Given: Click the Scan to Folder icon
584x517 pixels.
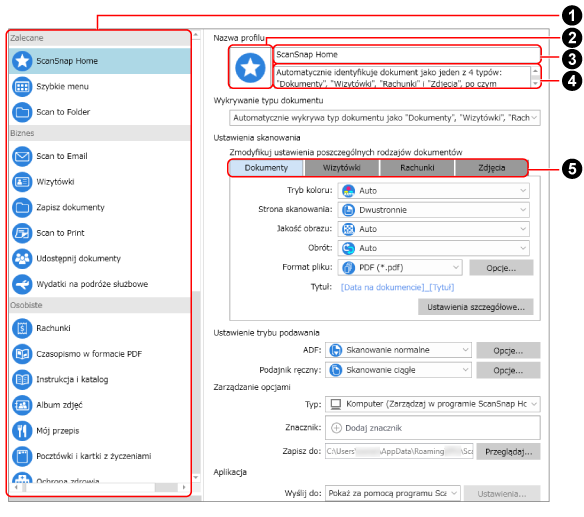Looking at the screenshot, I should point(22,112).
